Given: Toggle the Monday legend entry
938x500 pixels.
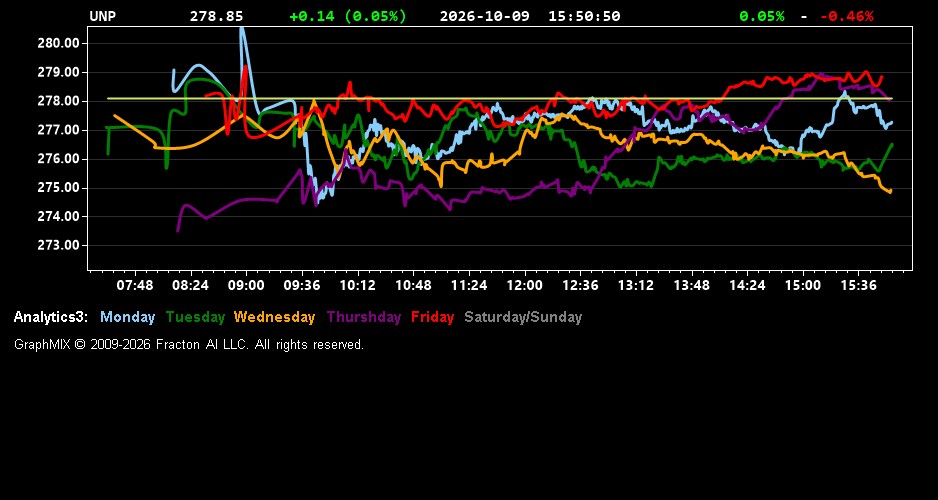Looking at the screenshot, I should pyautogui.click(x=127, y=317).
